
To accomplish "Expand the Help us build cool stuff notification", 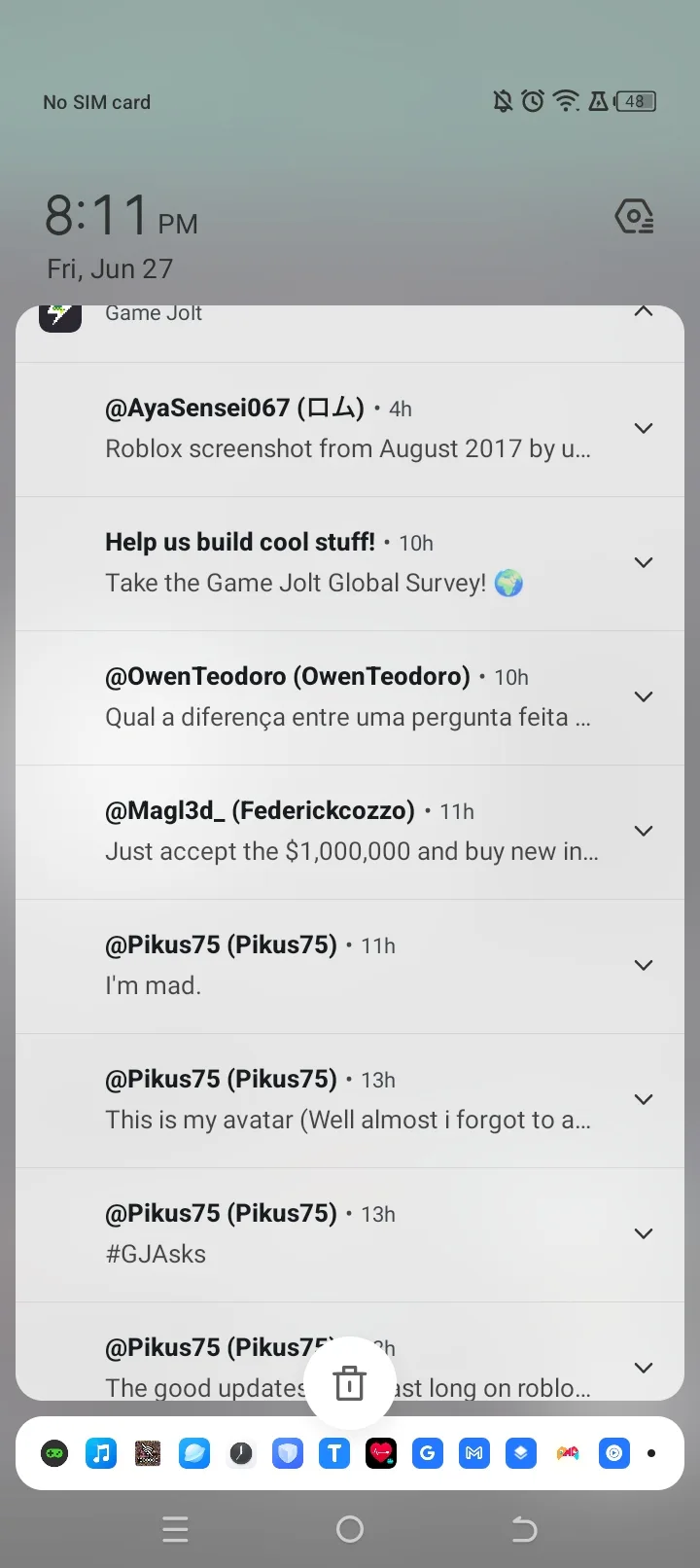I will pyautogui.click(x=644, y=562).
